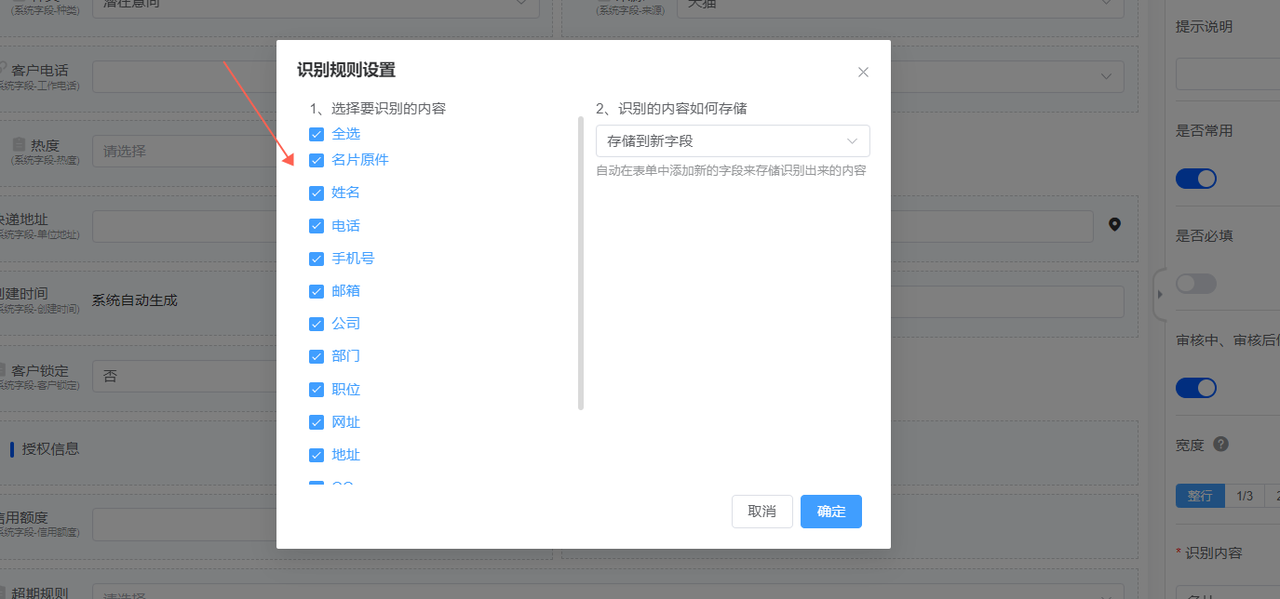This screenshot has height=599, width=1280.
Task: Open the 识别内容 dropdown in right panel
Action: pos(1228,591)
